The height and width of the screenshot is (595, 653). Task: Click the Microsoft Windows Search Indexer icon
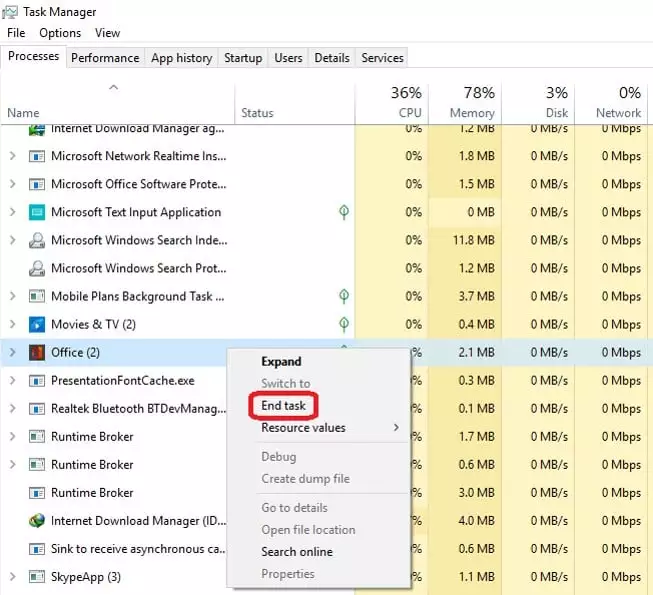37,240
